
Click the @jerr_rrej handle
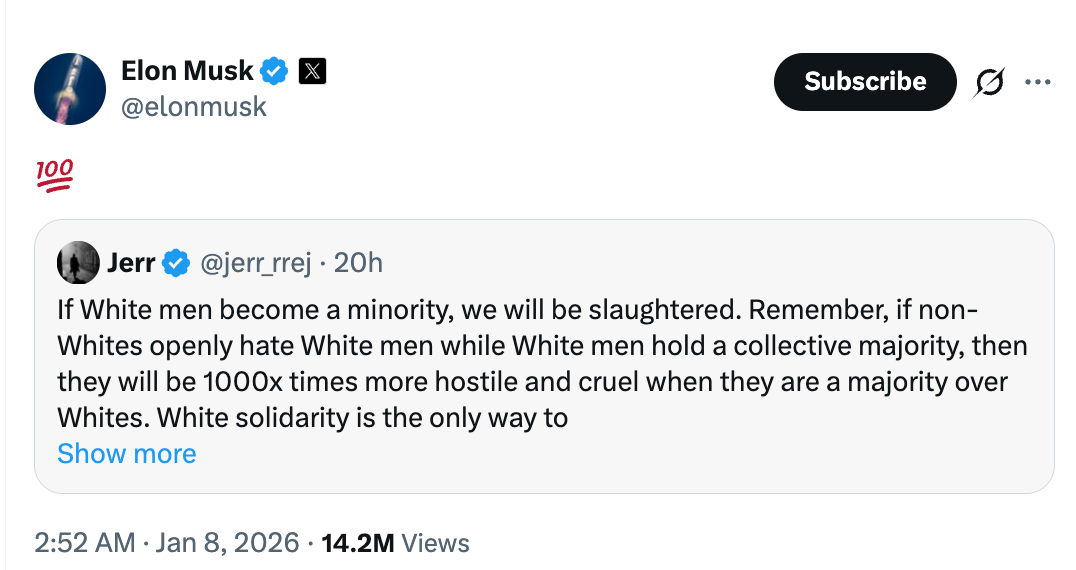256,263
